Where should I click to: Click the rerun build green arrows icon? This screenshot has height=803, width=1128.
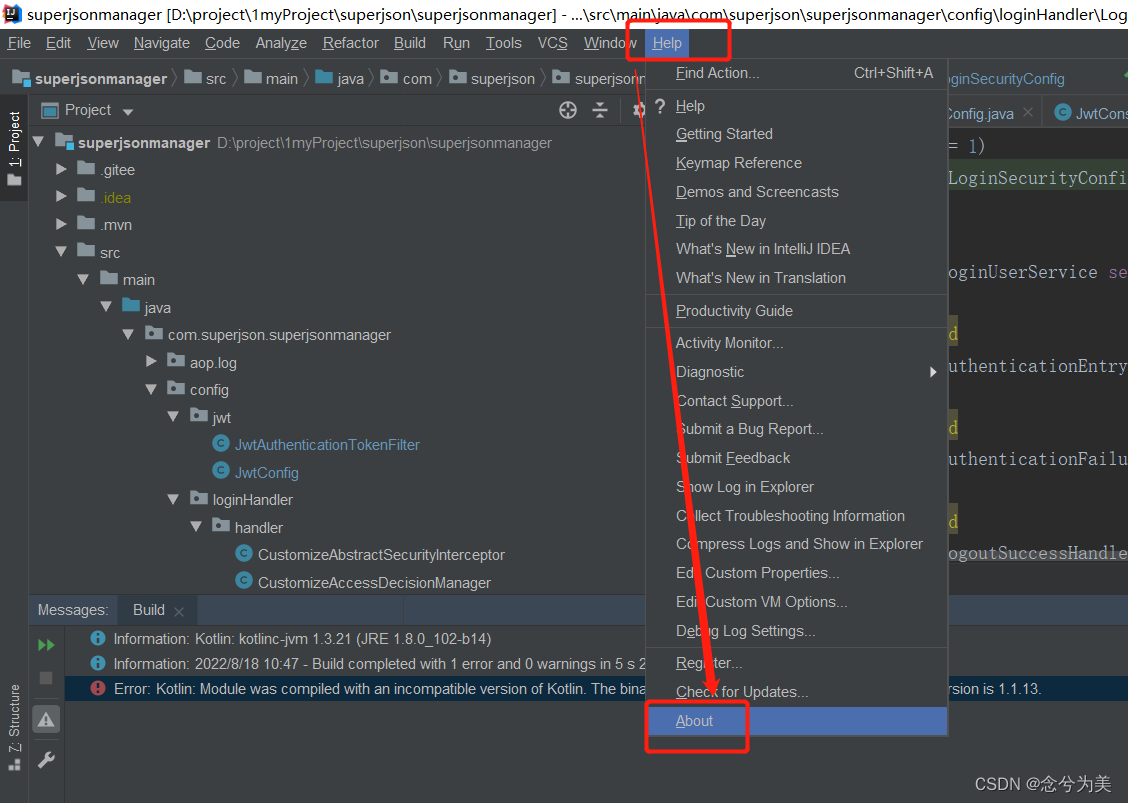coord(46,645)
